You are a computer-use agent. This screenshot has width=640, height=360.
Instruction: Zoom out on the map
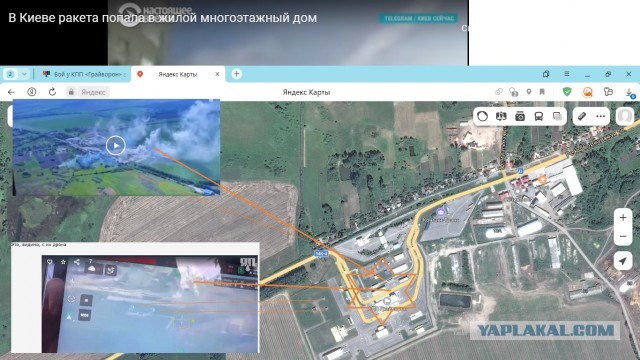(623, 236)
